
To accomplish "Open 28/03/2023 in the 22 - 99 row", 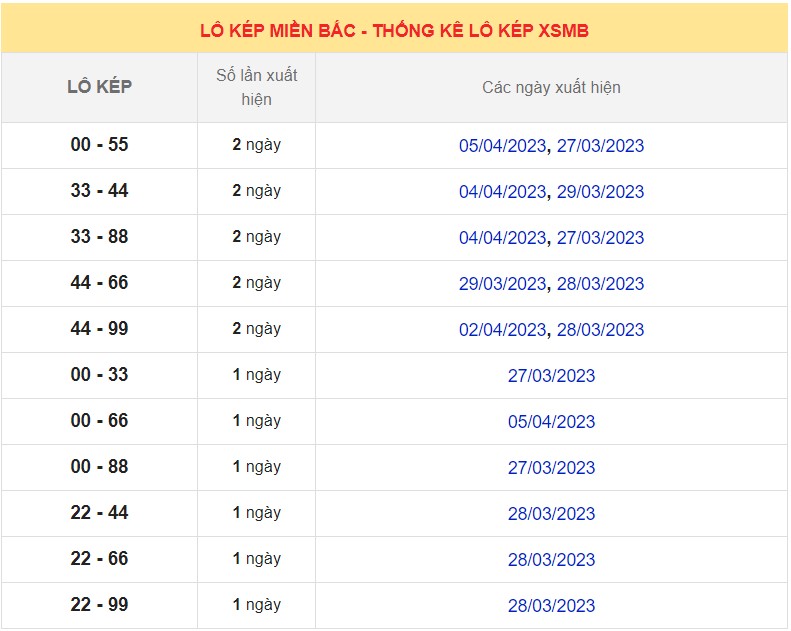I will pos(551,606).
